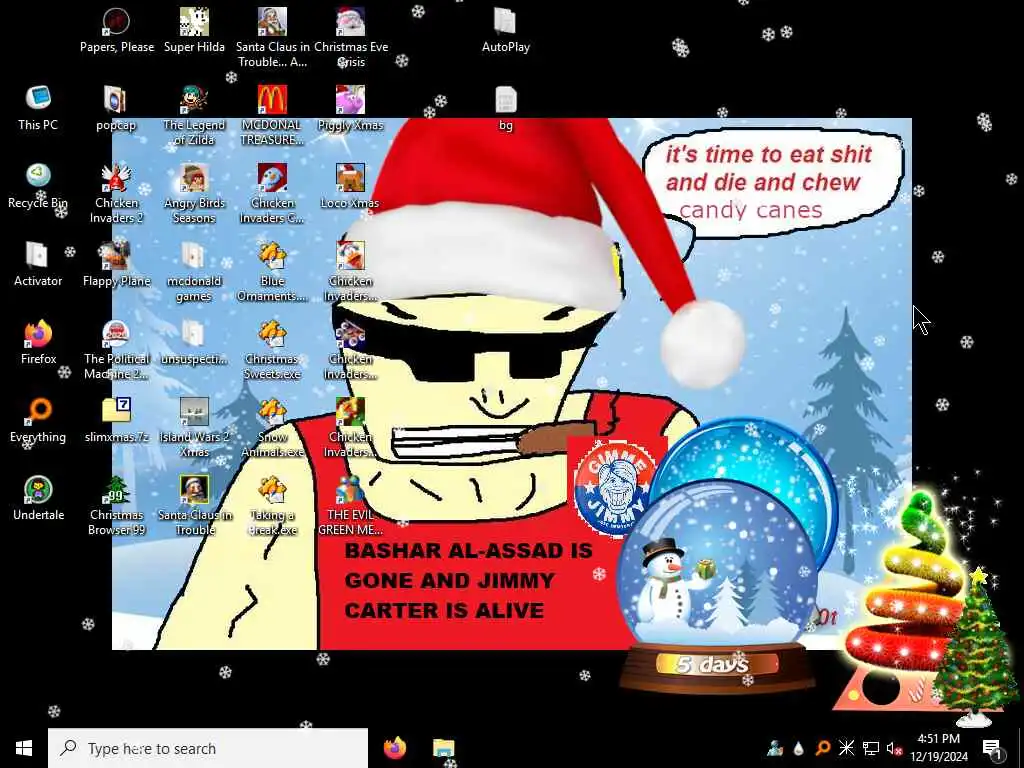This screenshot has width=1024, height=768.
Task: Launch the Everything search shortcut
Action: click(38, 420)
